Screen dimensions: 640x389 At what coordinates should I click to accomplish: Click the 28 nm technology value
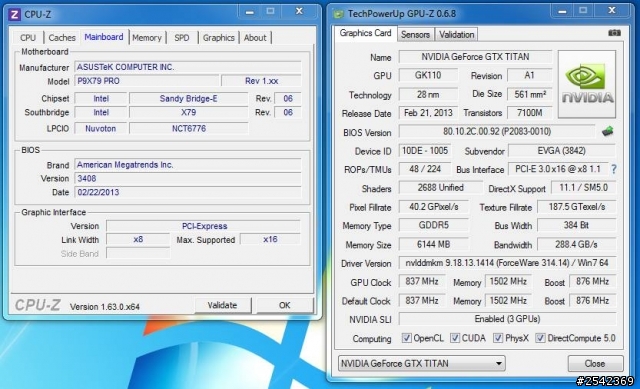pyautogui.click(x=428, y=95)
